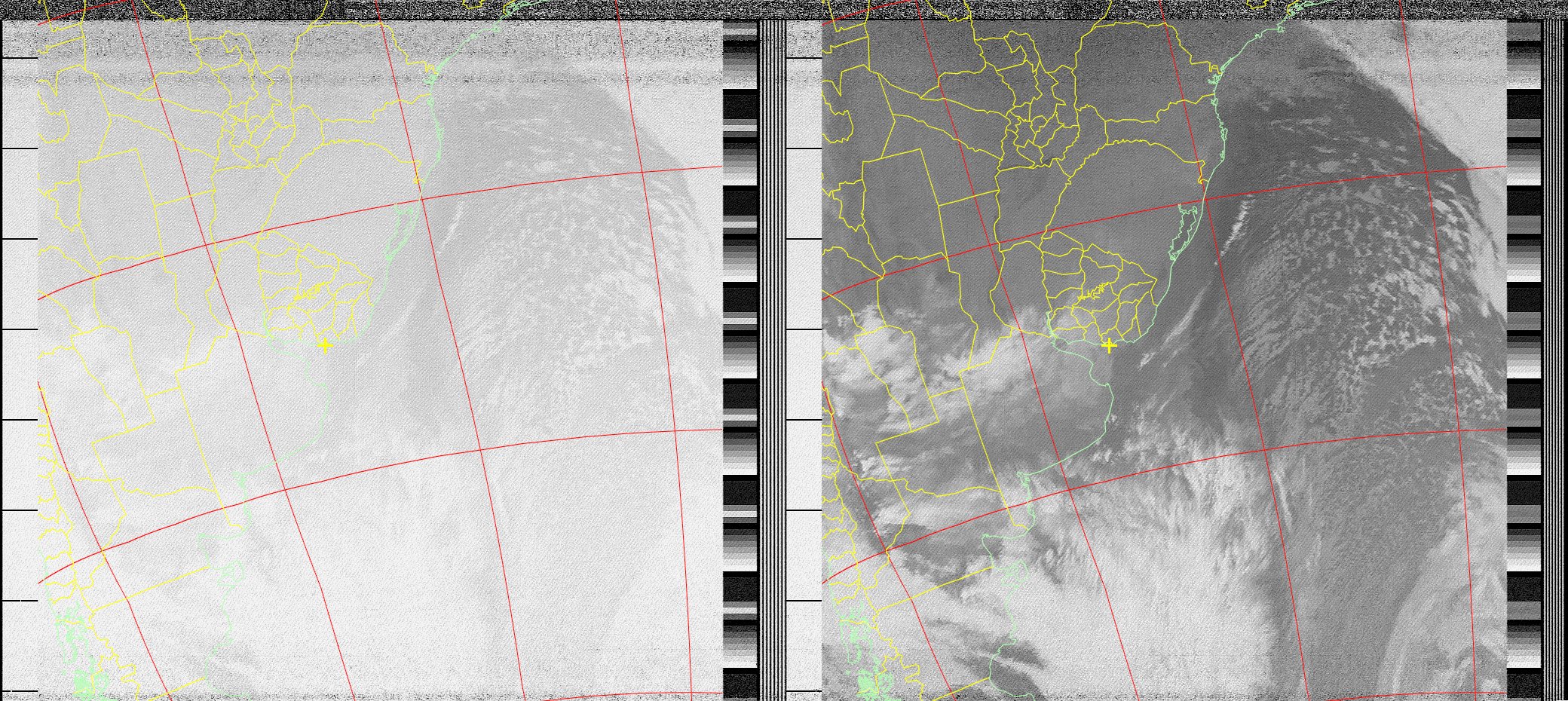Click the vertical sync stripe band between both images
This screenshot has height=701, width=1568.
(771, 360)
